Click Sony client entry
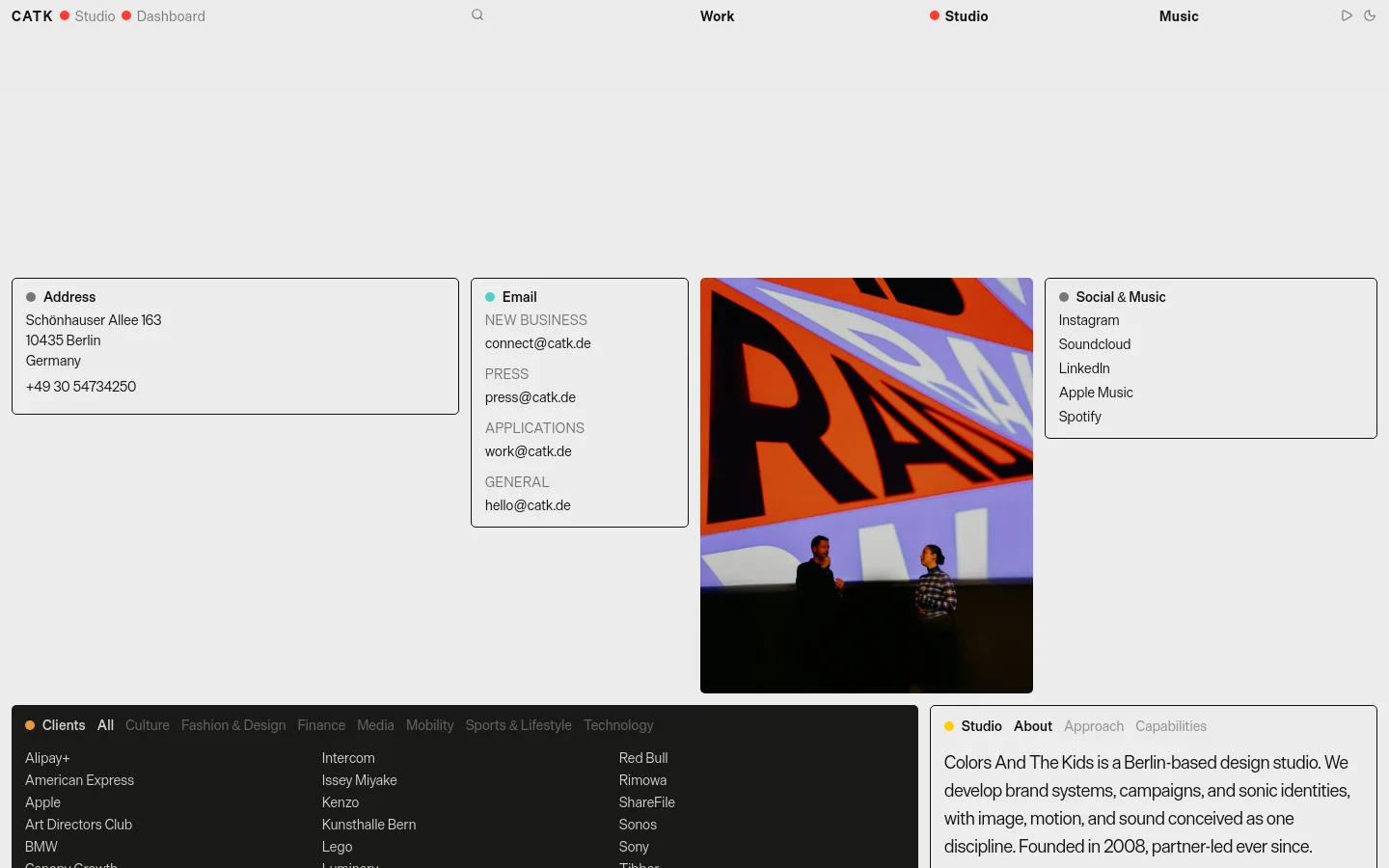The image size is (1389, 868). 634,847
